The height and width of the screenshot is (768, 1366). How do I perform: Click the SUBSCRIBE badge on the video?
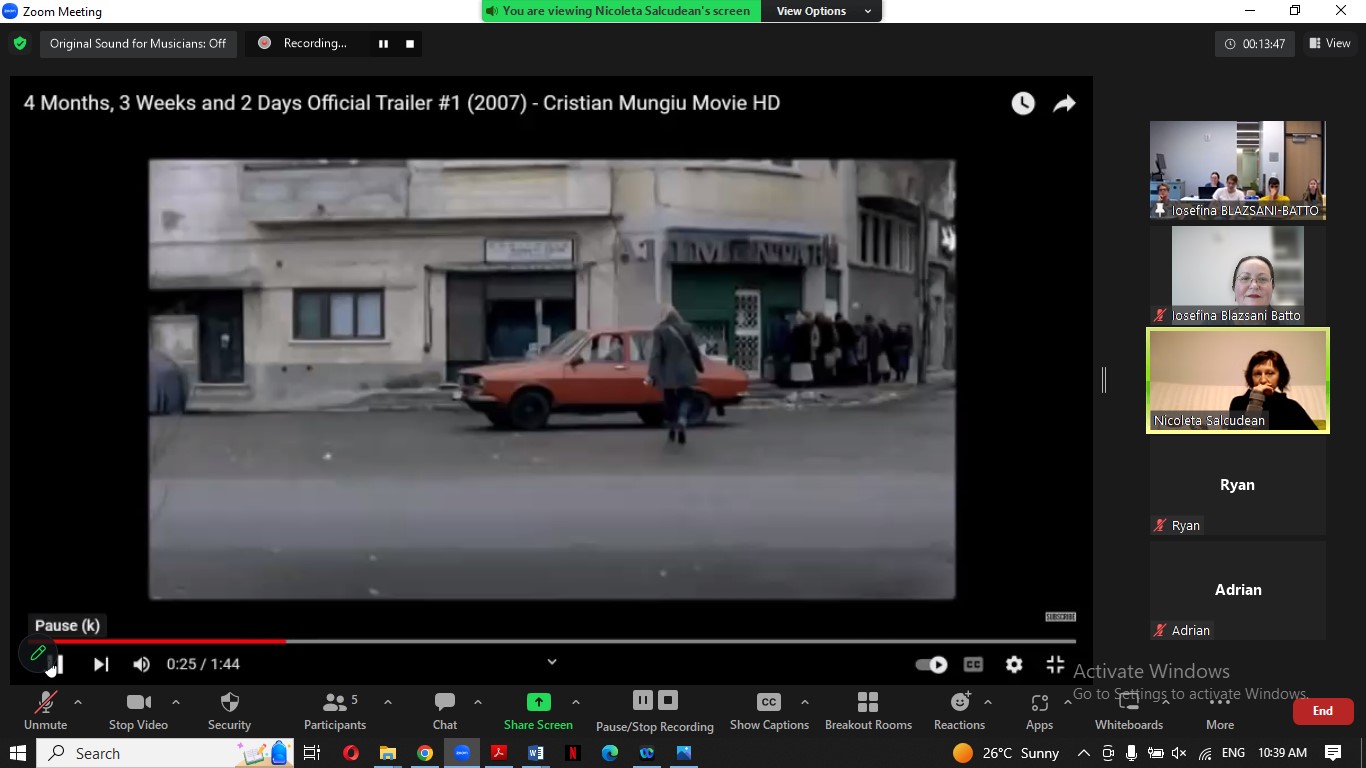[1060, 617]
